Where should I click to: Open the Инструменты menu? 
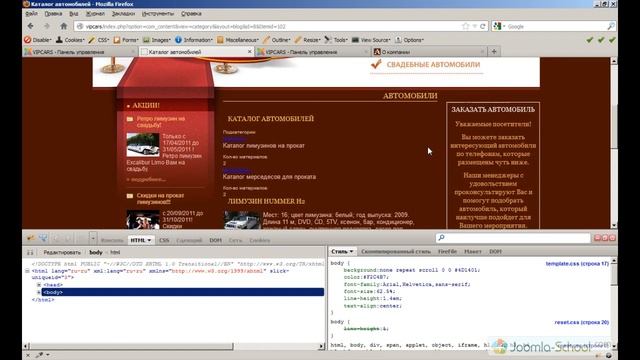click(x=158, y=13)
